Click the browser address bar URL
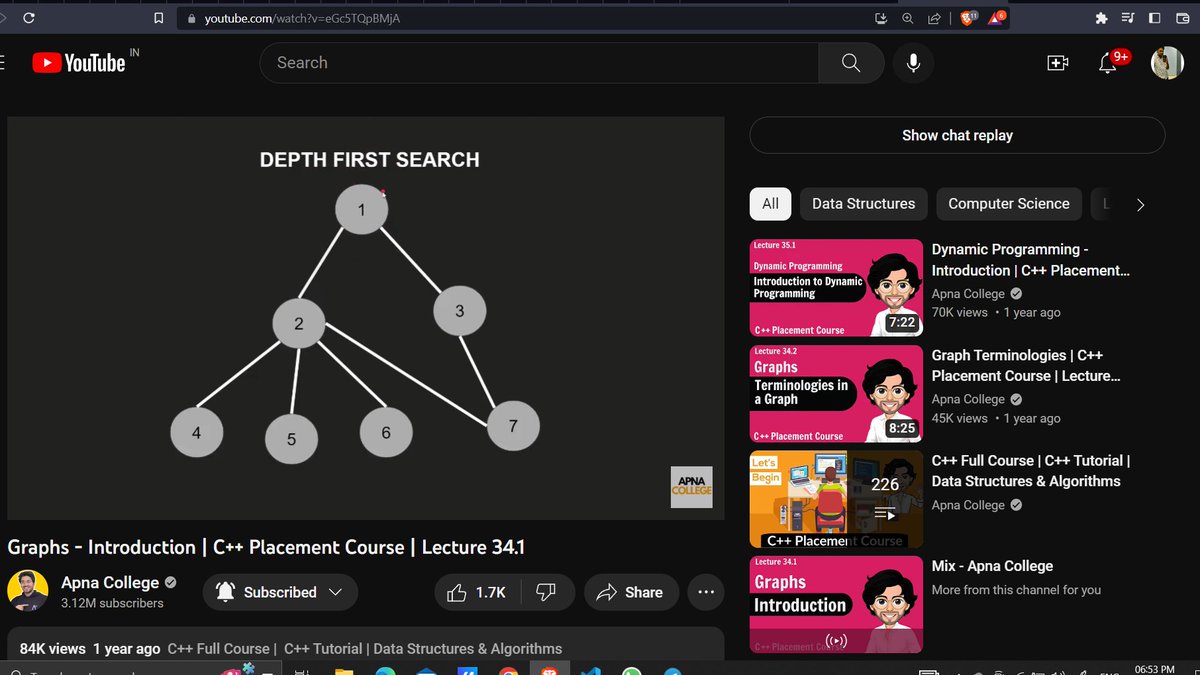Viewport: 1200px width, 675px height. click(x=304, y=18)
